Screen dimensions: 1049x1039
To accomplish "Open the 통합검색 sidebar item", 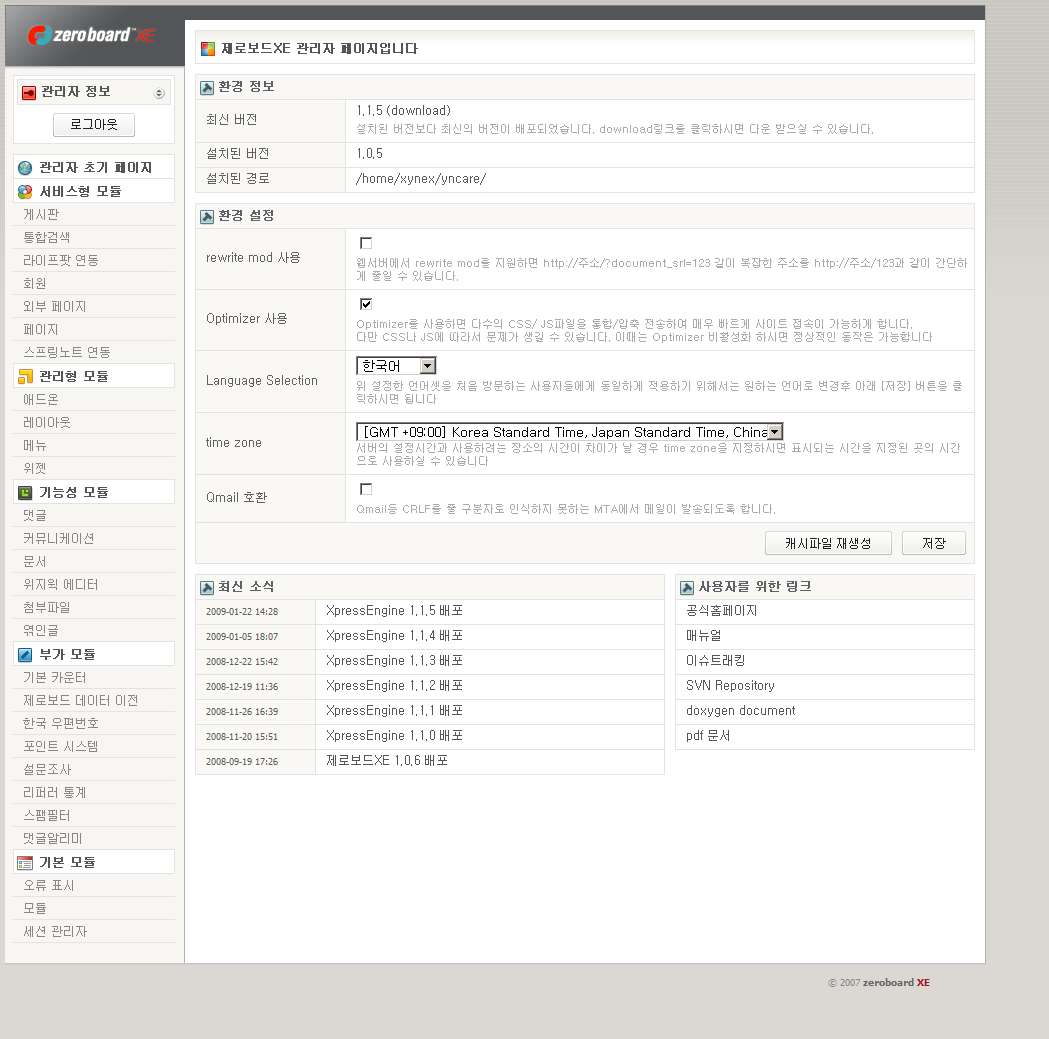I will point(47,238).
